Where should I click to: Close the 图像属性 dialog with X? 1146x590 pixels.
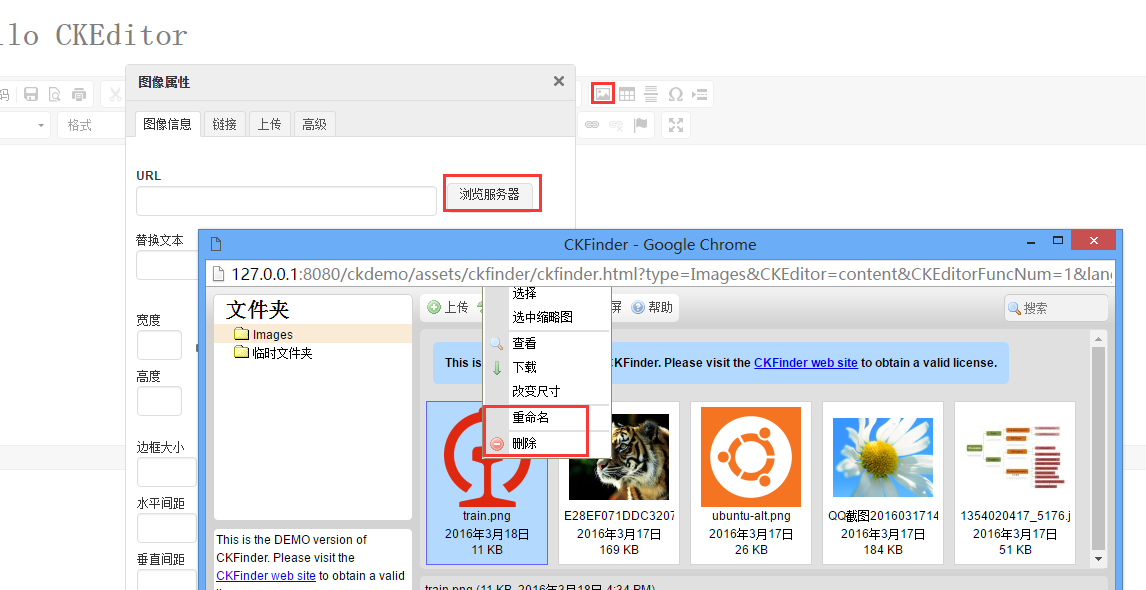coord(559,81)
